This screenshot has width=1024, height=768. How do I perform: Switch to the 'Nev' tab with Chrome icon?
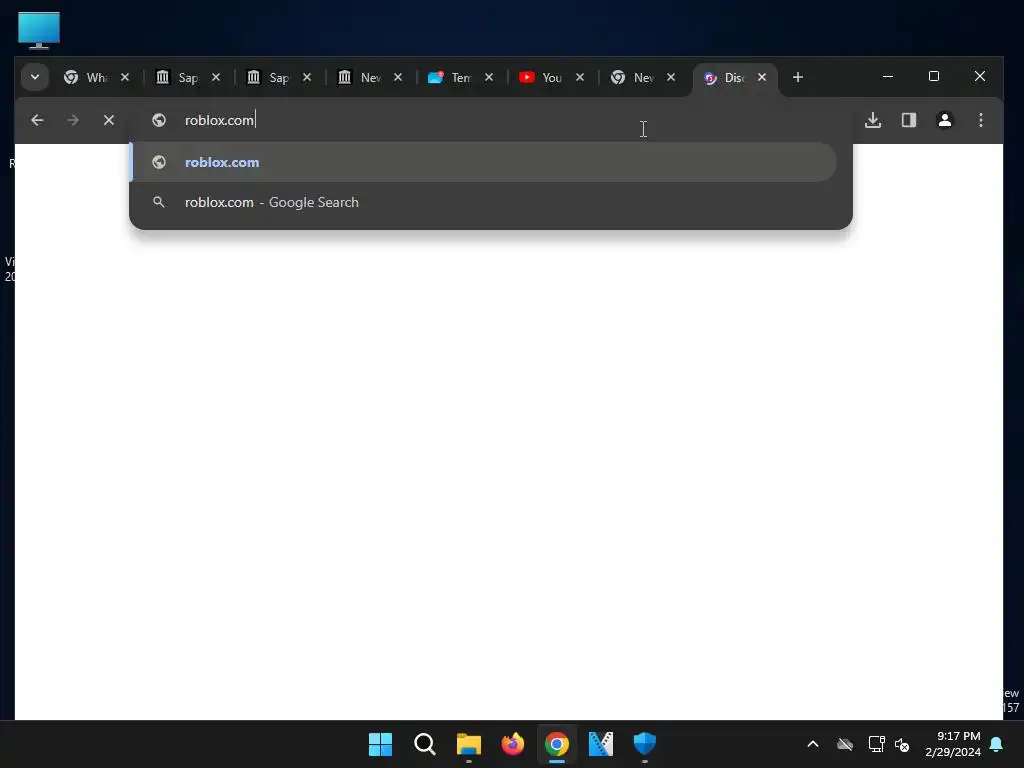pos(642,78)
